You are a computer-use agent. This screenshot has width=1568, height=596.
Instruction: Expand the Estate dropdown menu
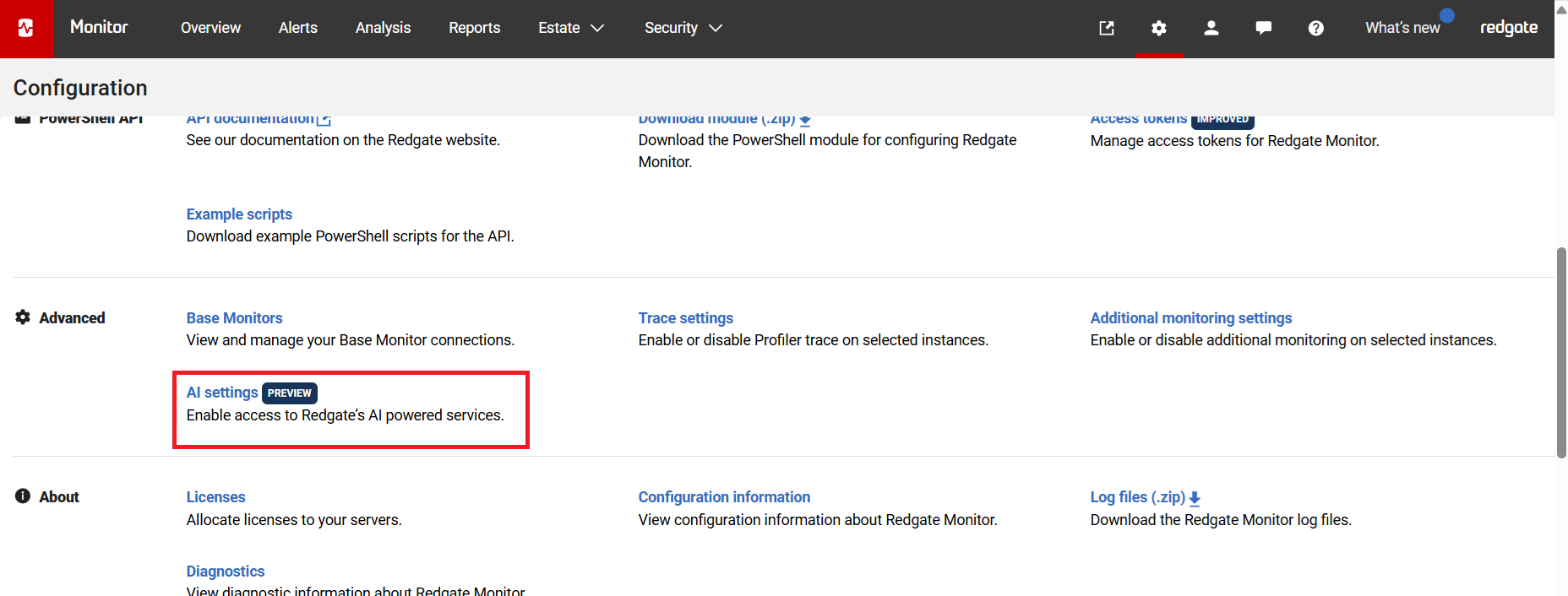(x=571, y=28)
